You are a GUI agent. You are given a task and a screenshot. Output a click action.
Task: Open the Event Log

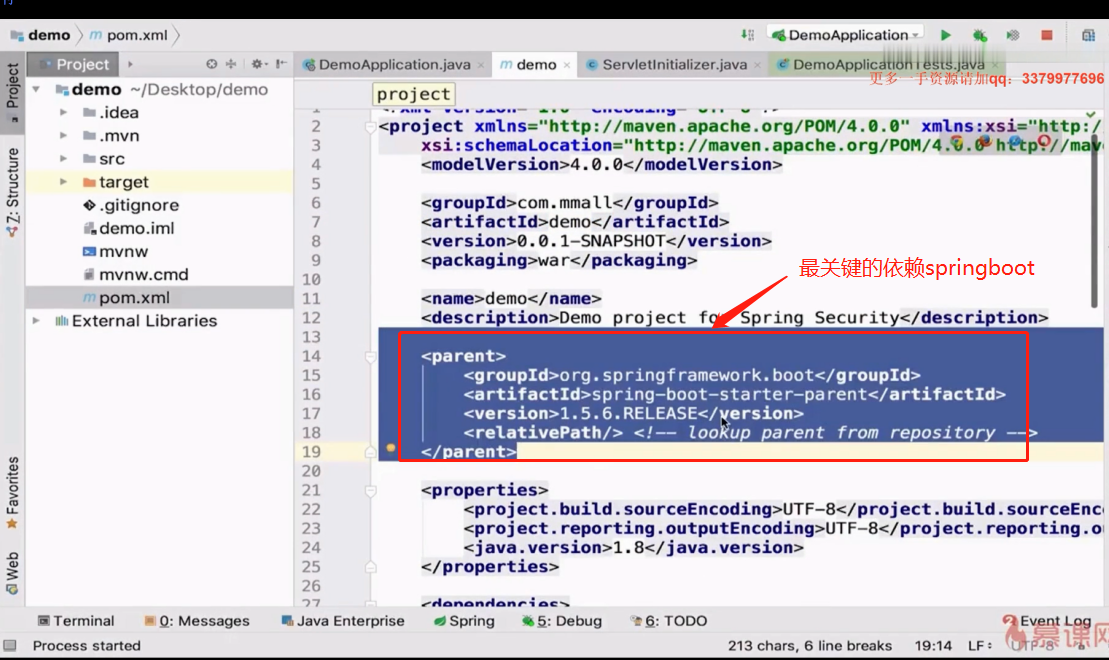[x=1047, y=621]
